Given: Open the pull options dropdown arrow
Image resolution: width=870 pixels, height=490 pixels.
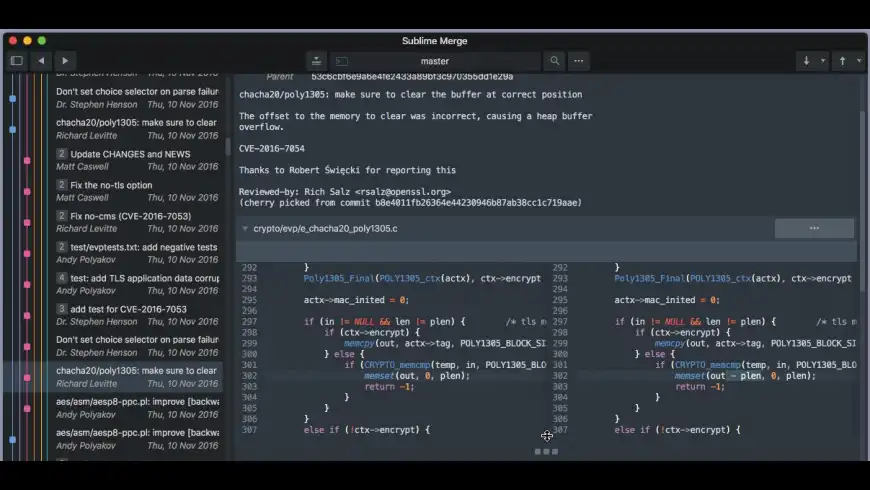Looking at the screenshot, I should click(x=823, y=61).
